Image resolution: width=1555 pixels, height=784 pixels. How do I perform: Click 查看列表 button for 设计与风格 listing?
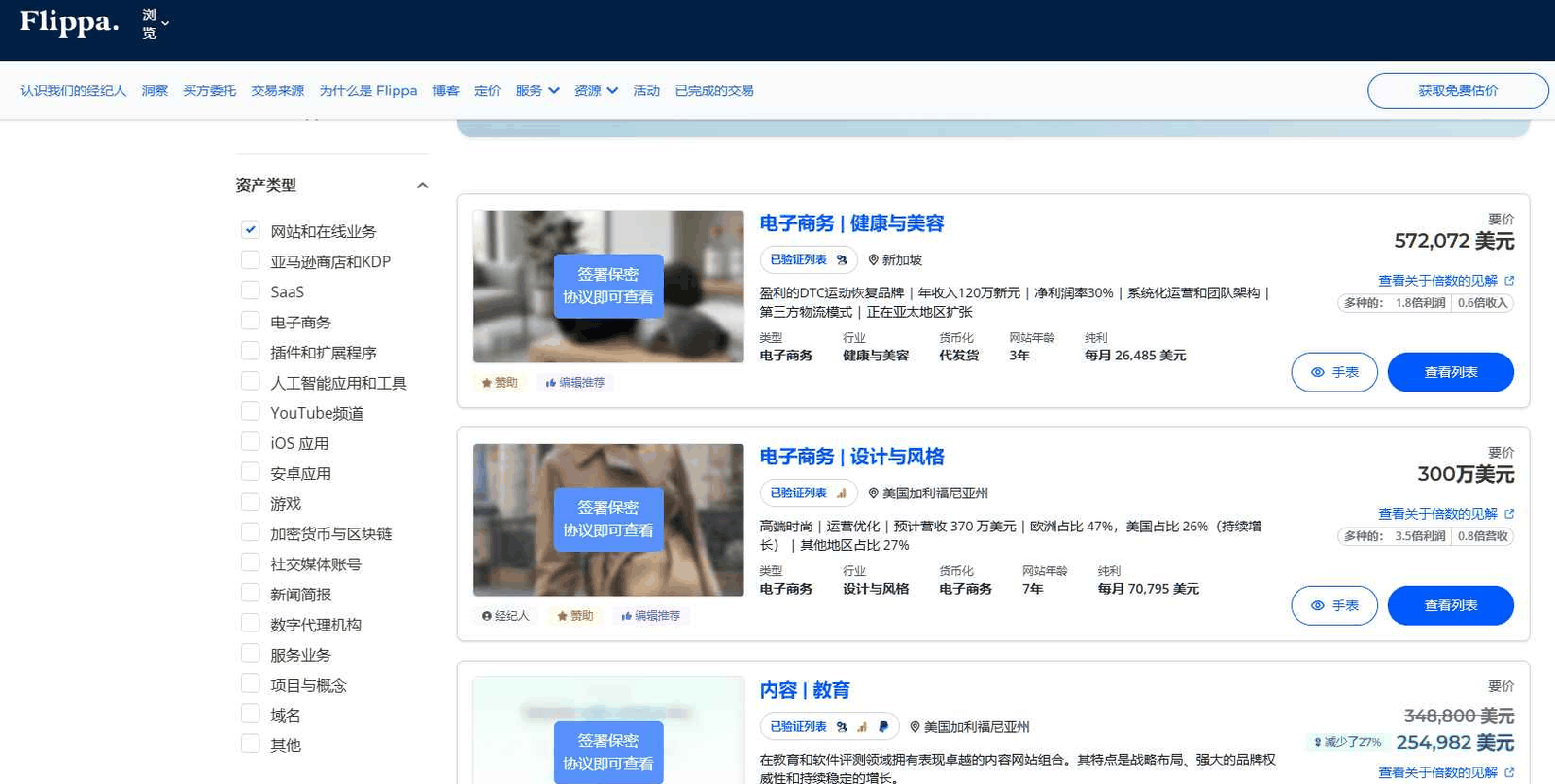[1451, 605]
